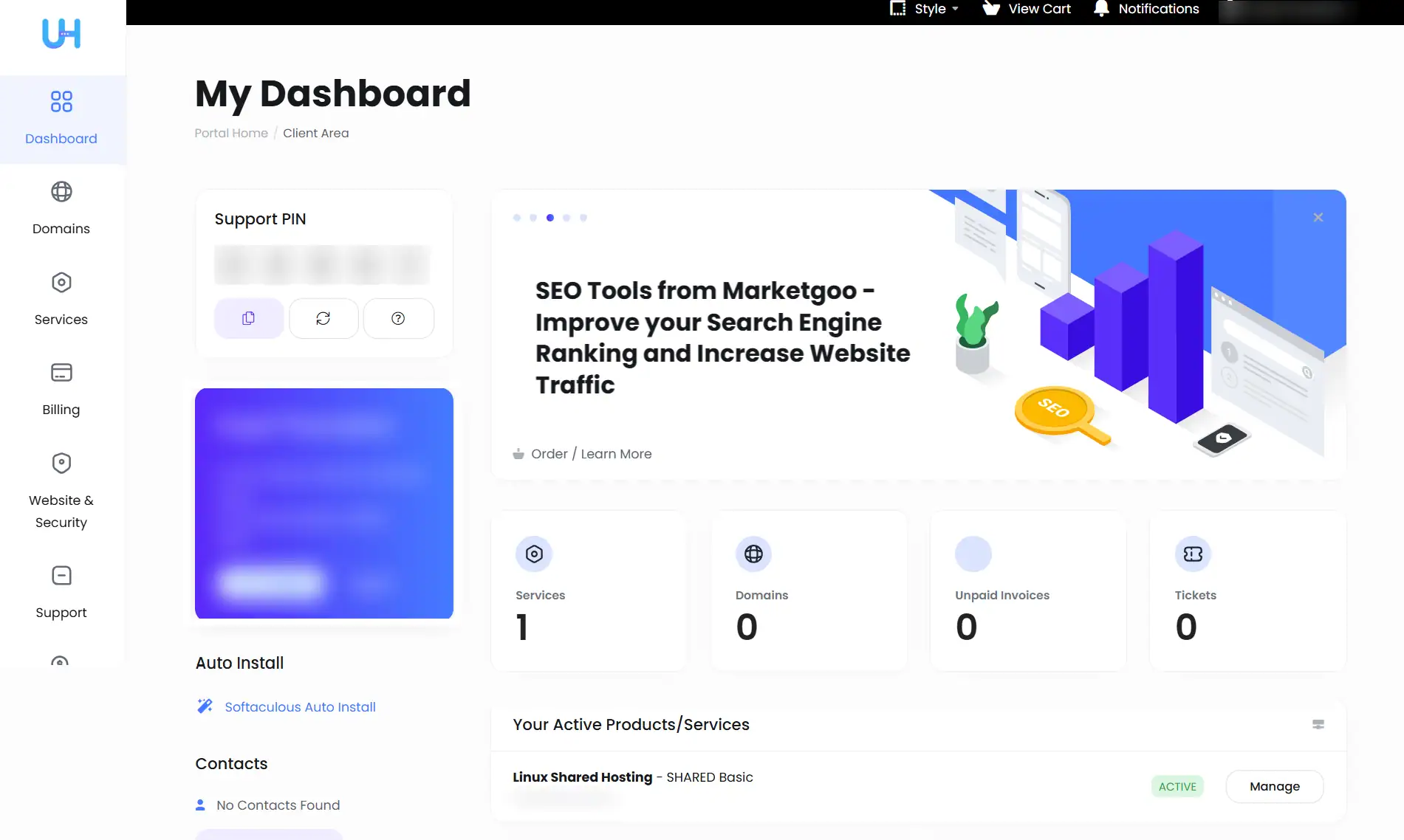Screen dimensions: 1404x840
Task: Open the Domains sidebar menu
Action: click(x=61, y=209)
